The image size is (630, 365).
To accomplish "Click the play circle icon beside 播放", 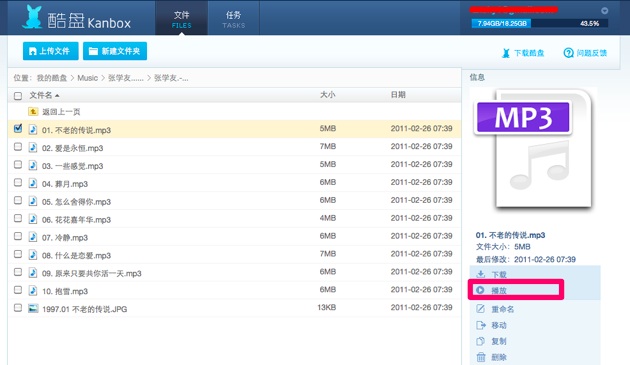I will pos(480,290).
